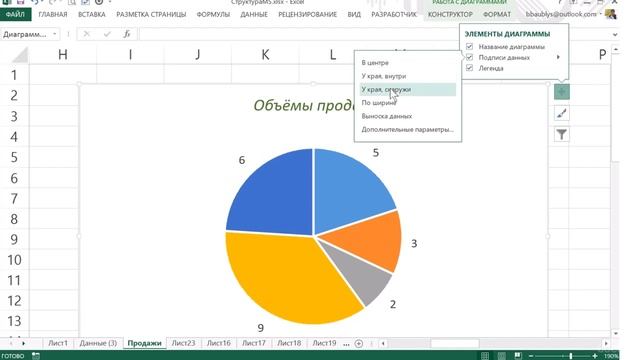Click the user account avatar picture

pos(611,14)
